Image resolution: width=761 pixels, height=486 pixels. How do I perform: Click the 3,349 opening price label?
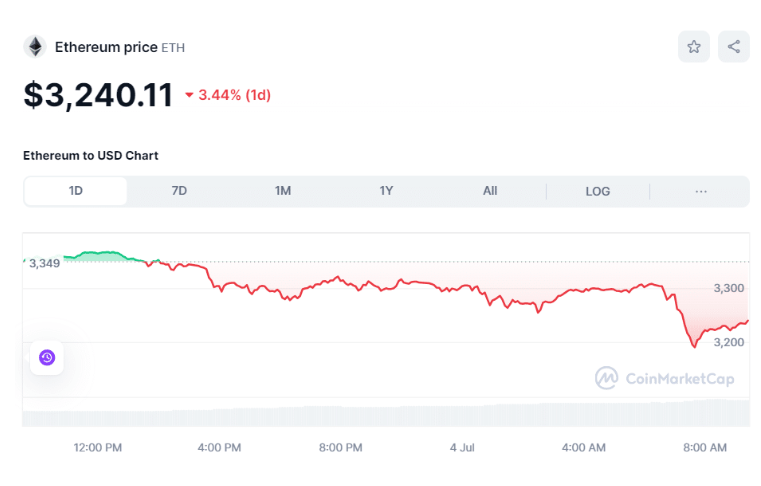tap(44, 263)
